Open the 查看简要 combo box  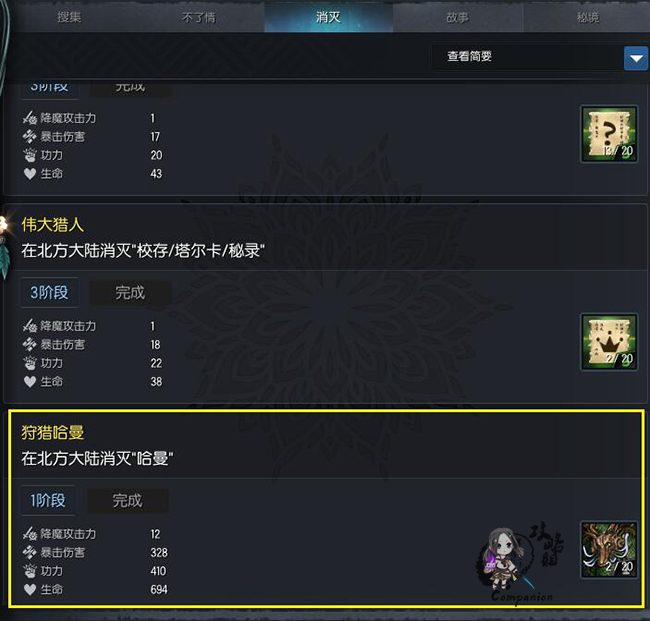point(539,57)
